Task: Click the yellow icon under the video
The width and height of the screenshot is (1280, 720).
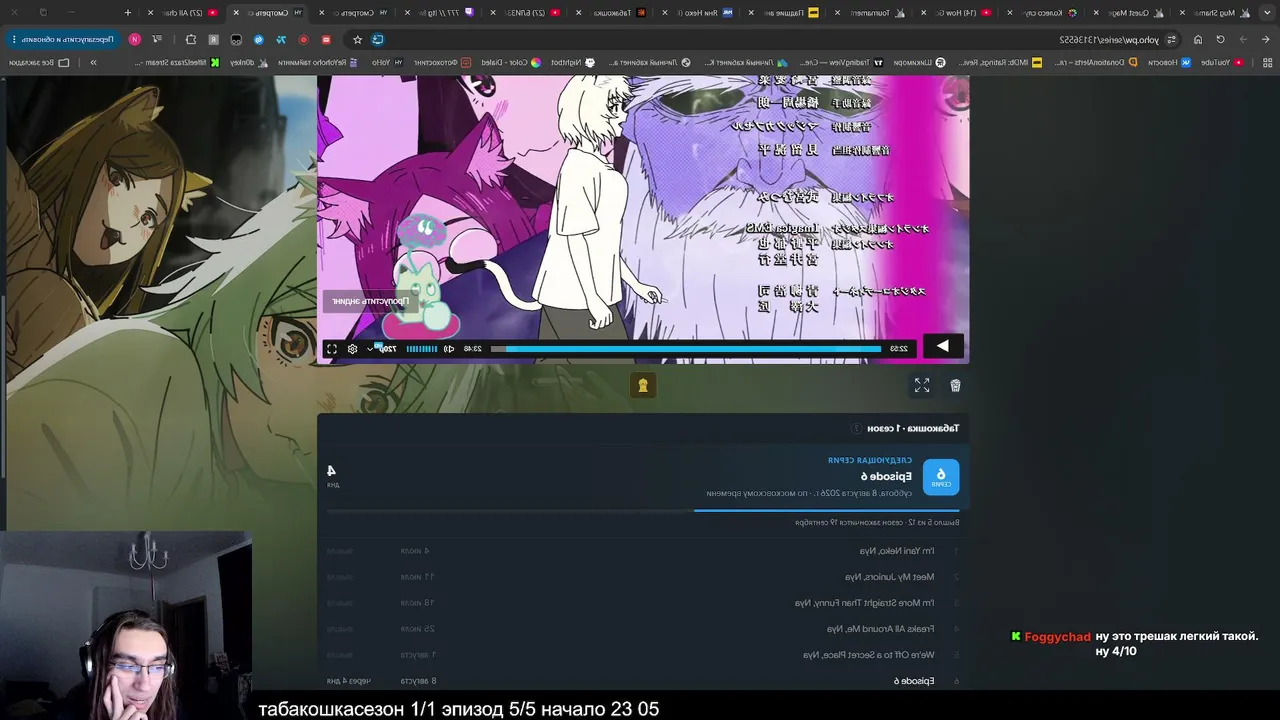Action: click(x=643, y=385)
